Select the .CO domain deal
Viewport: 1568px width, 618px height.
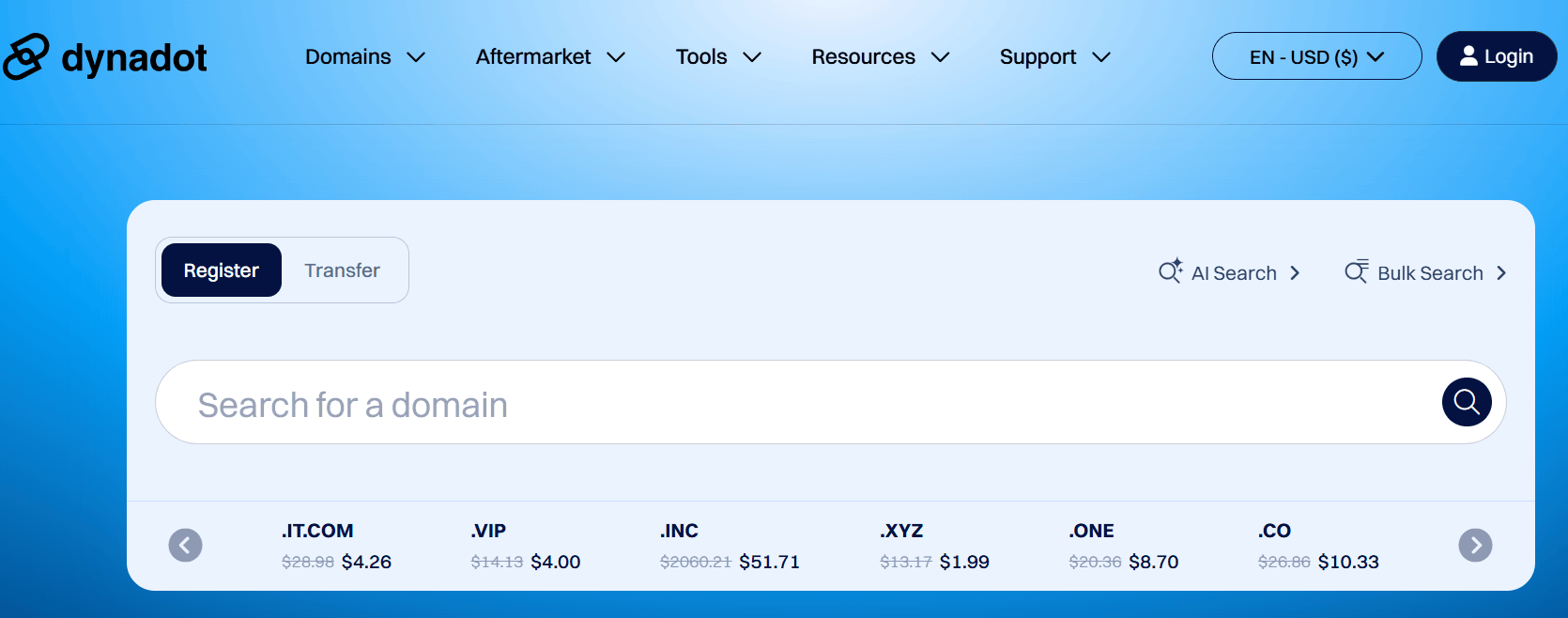(1318, 546)
